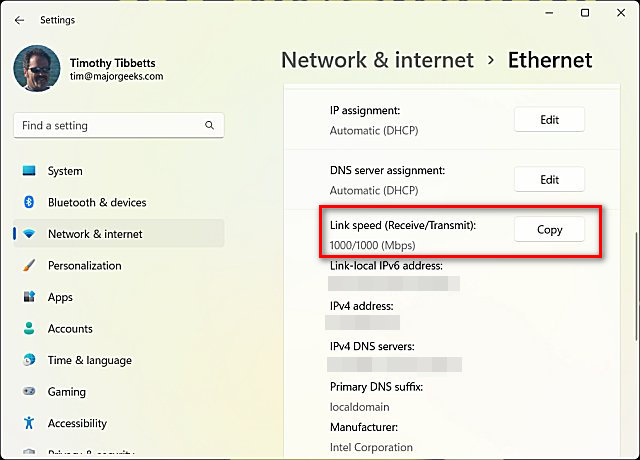
Task: Type in the Find a setting box
Action: tap(105, 126)
